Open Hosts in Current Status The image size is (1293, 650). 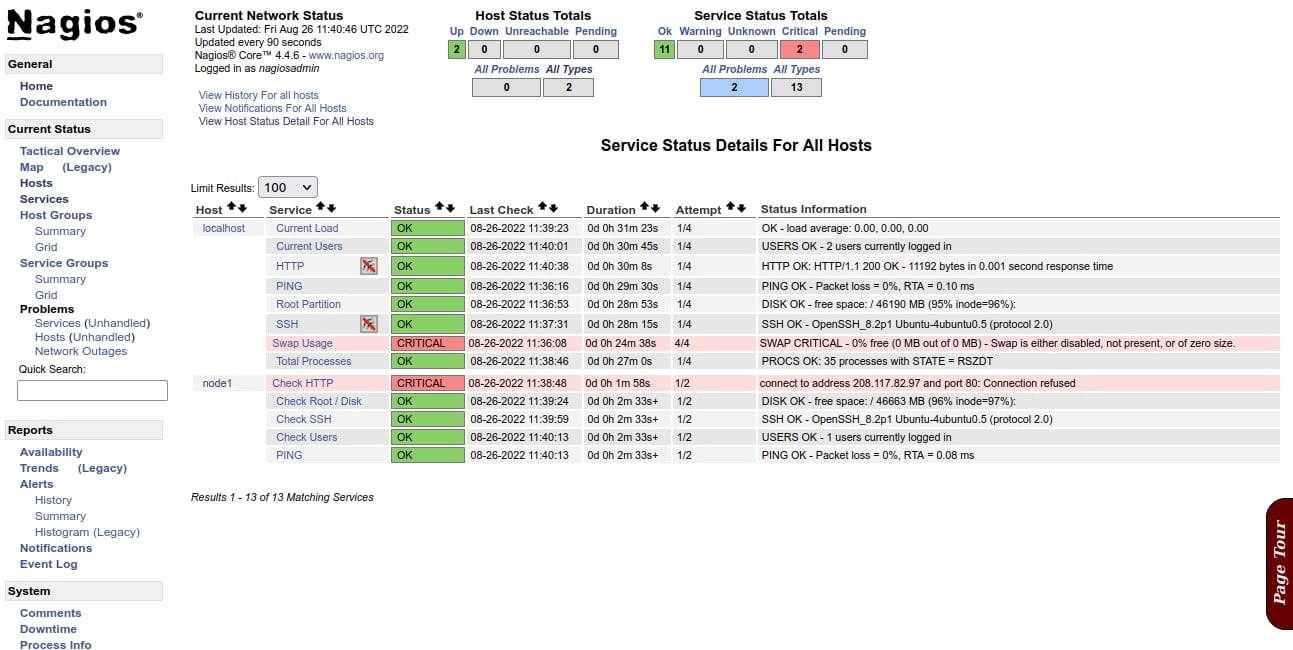tap(36, 183)
